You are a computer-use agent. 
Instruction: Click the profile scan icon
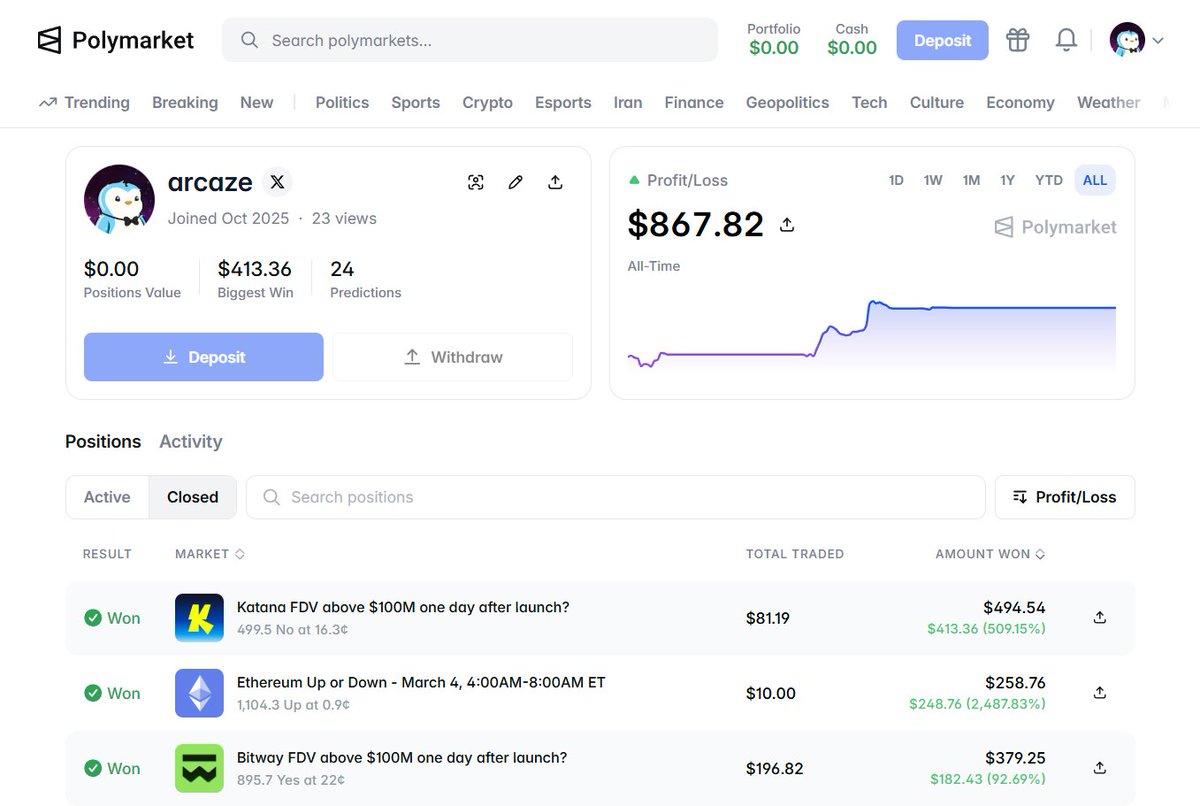476,182
